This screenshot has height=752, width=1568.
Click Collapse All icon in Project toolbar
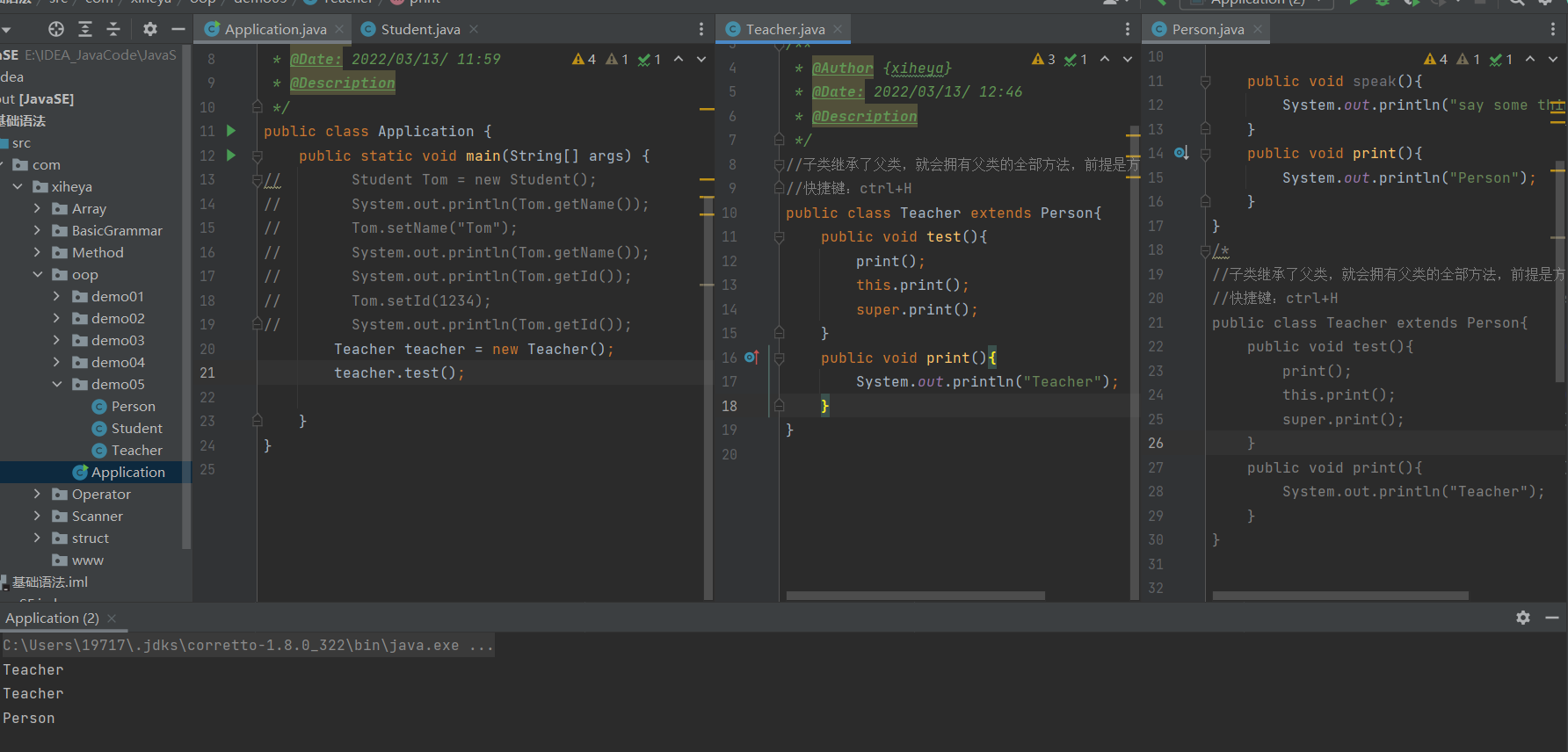point(113,29)
